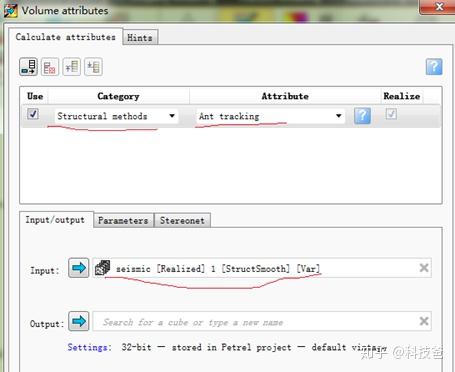
Task: Open the dialog help icon top right
Action: pyautogui.click(x=434, y=67)
